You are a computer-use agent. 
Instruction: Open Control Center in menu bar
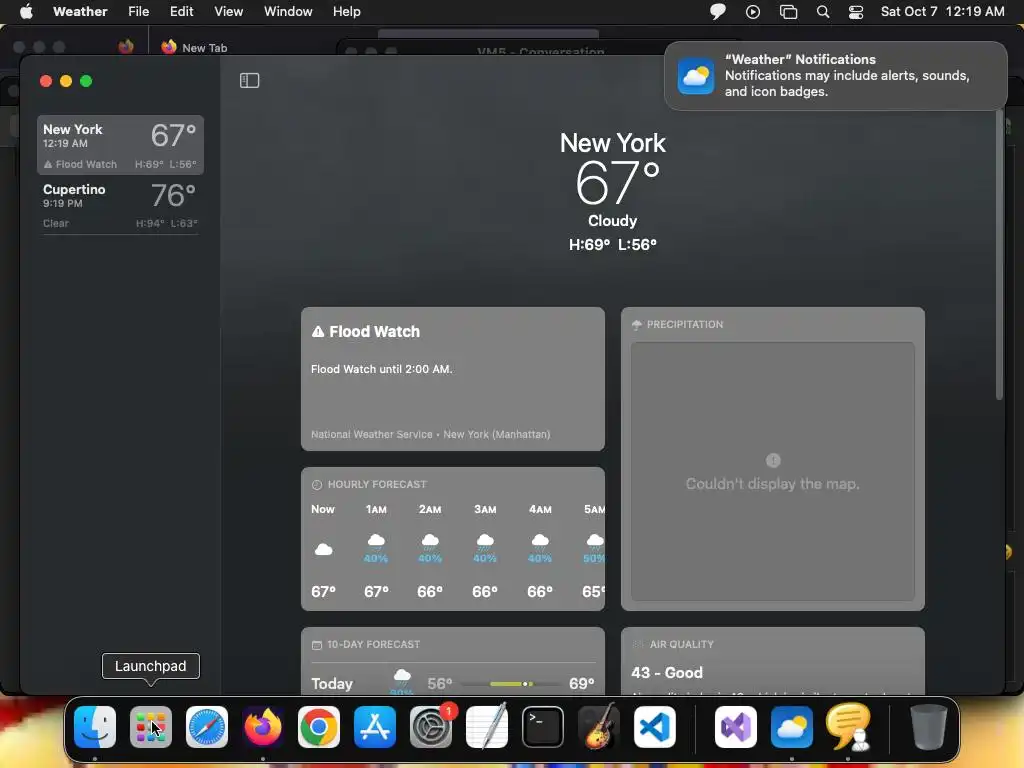(x=856, y=12)
